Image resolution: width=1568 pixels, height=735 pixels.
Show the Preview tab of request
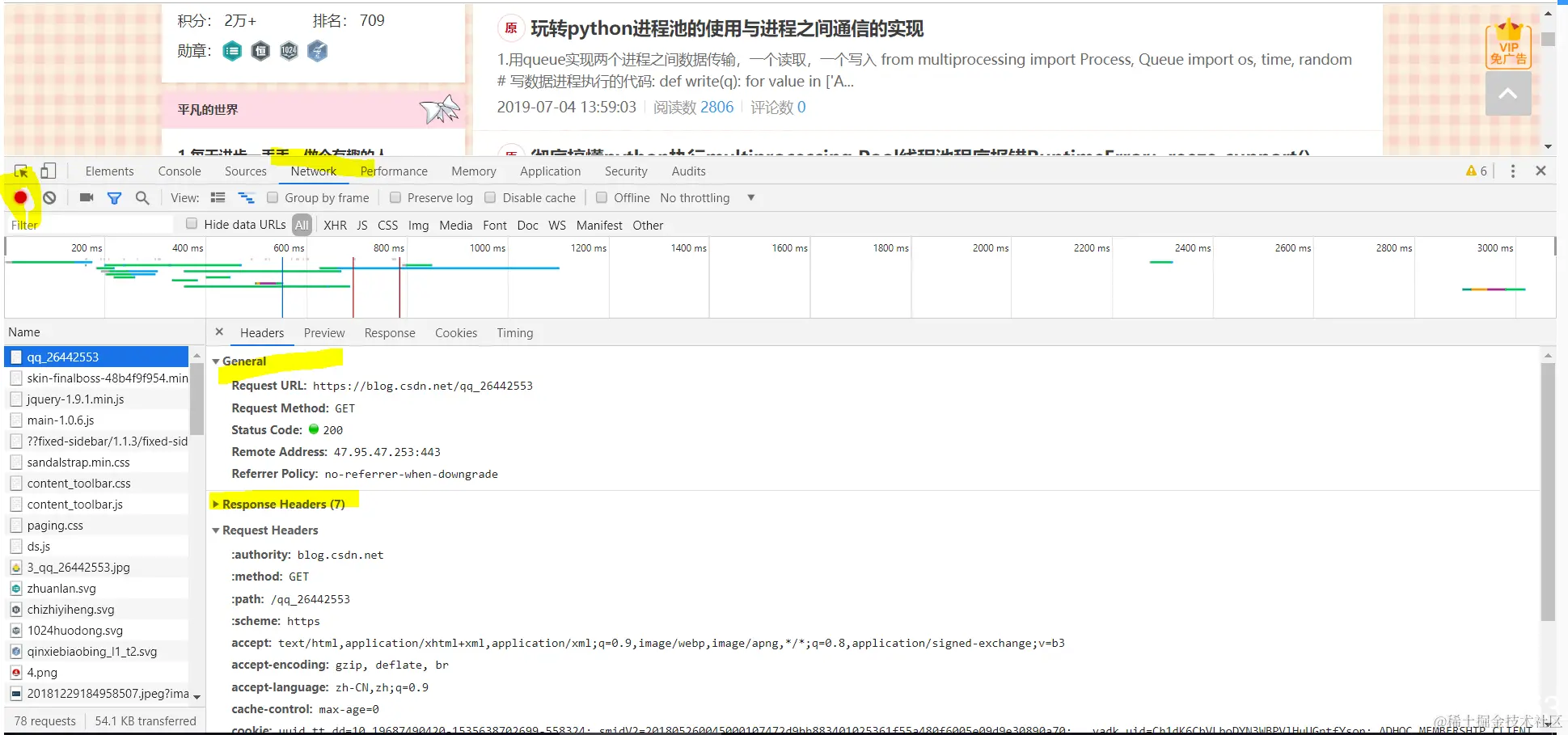point(324,333)
